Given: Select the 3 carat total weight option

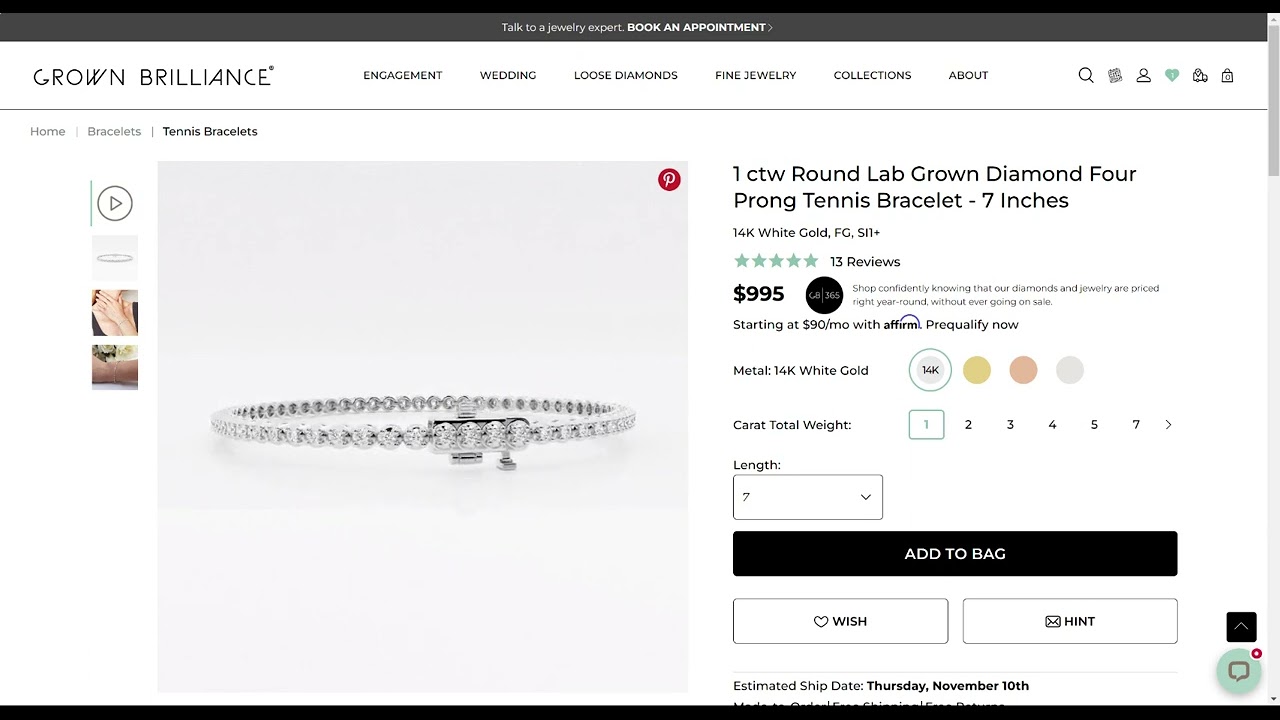Looking at the screenshot, I should [1010, 424].
